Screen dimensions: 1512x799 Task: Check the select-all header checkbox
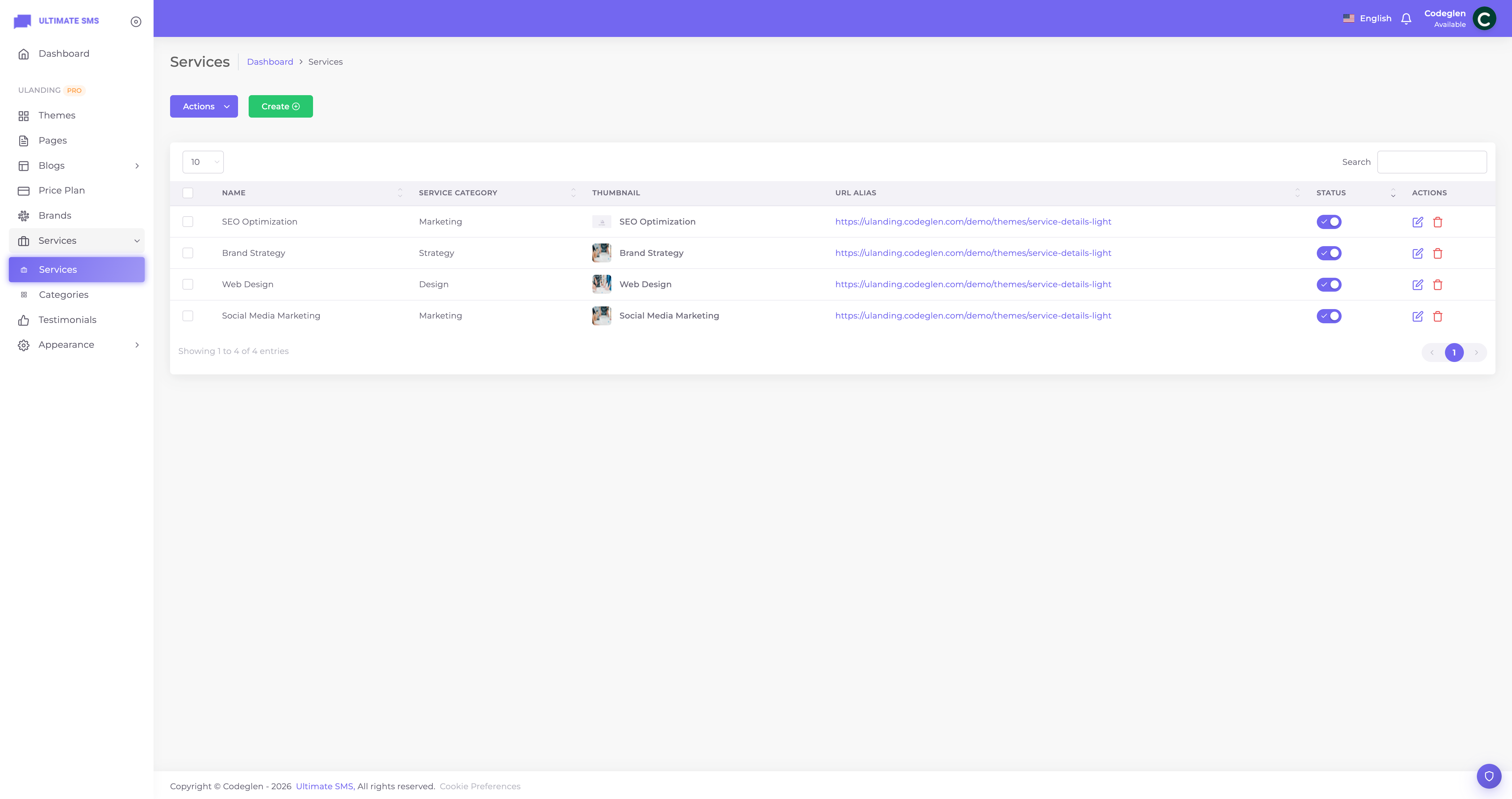tap(187, 193)
